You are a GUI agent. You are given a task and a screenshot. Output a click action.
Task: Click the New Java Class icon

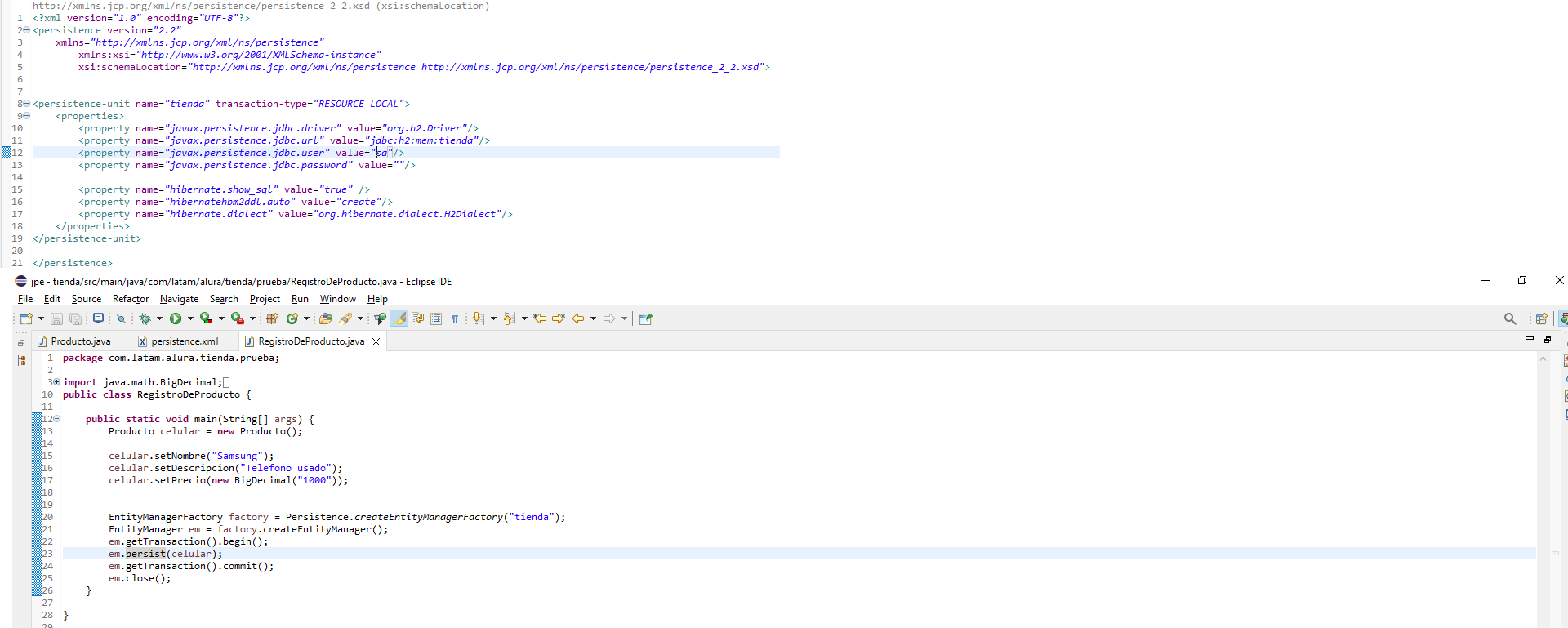(292, 318)
